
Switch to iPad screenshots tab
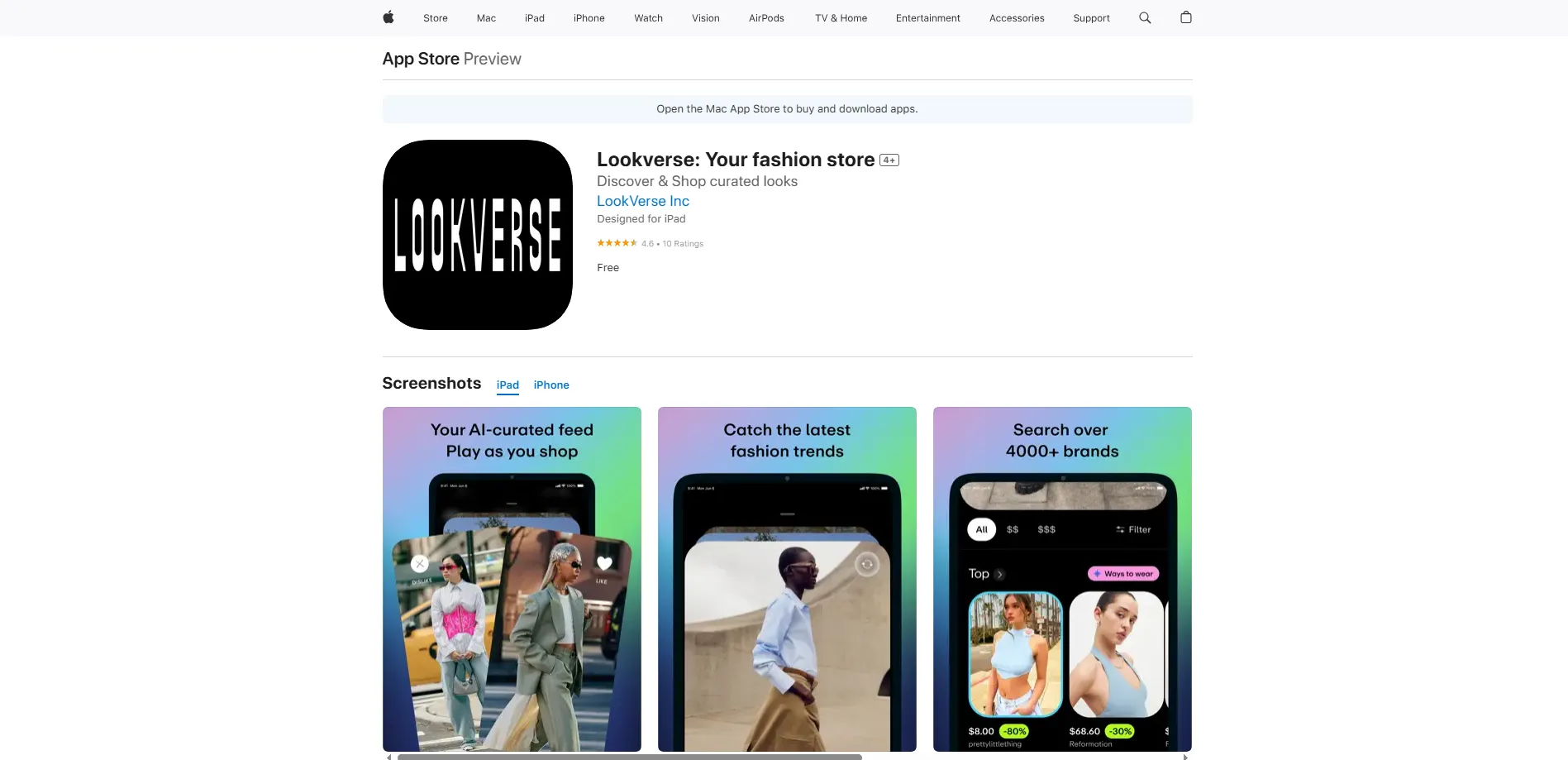(508, 385)
